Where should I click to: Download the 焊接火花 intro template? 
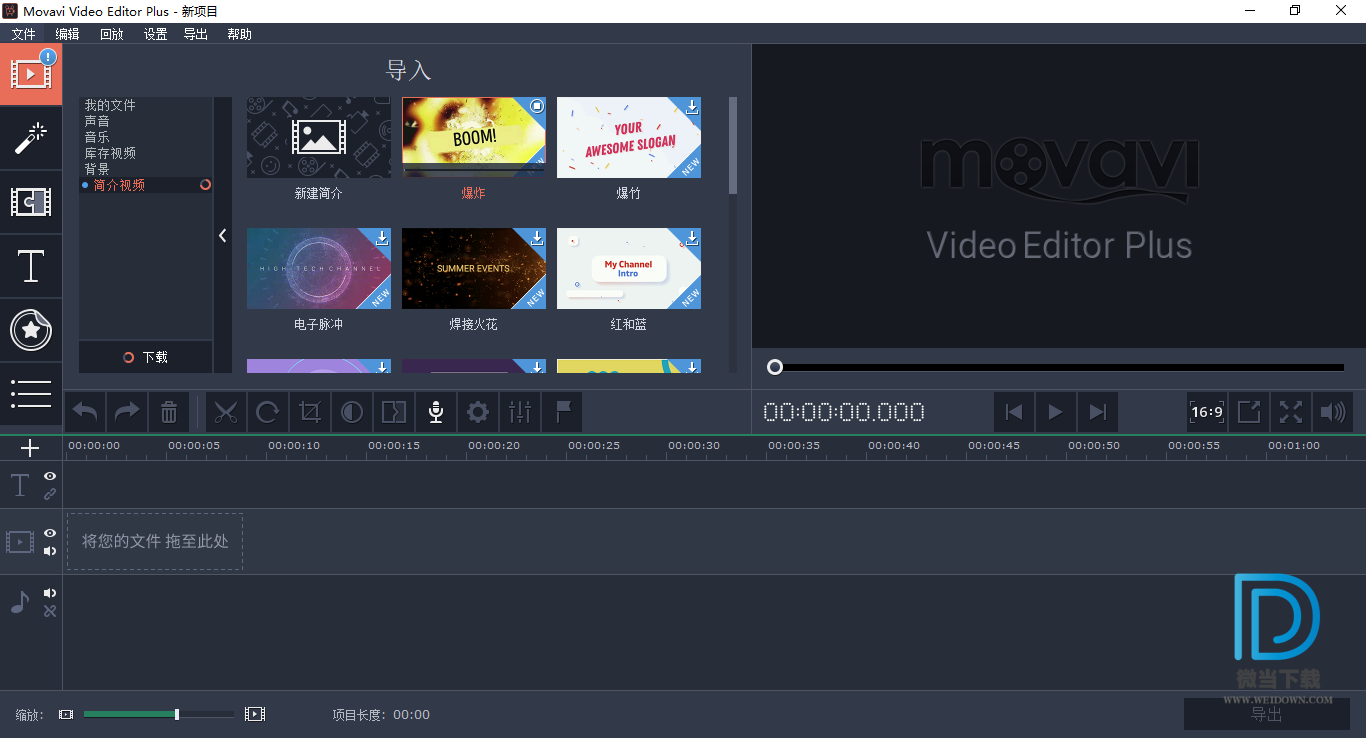[537, 237]
